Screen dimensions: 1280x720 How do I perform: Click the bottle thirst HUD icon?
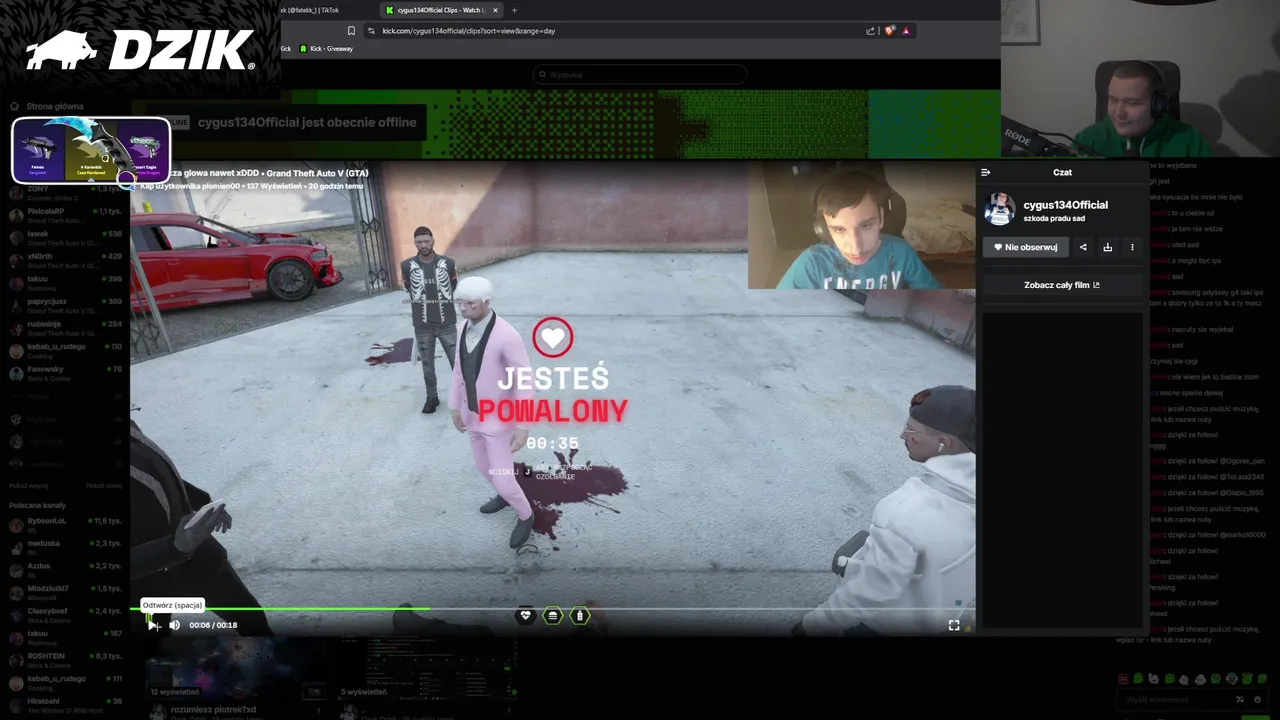pyautogui.click(x=580, y=616)
